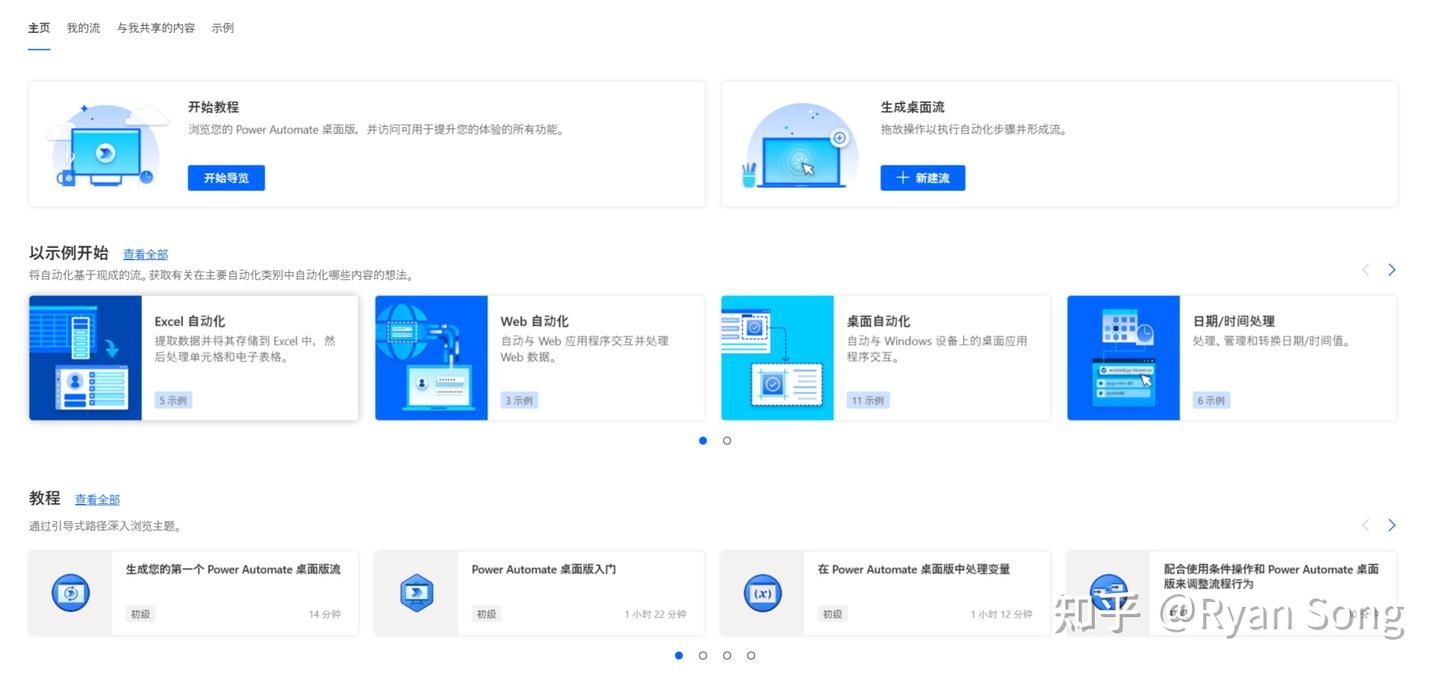Select second tutorials carousel page dot

point(703,655)
